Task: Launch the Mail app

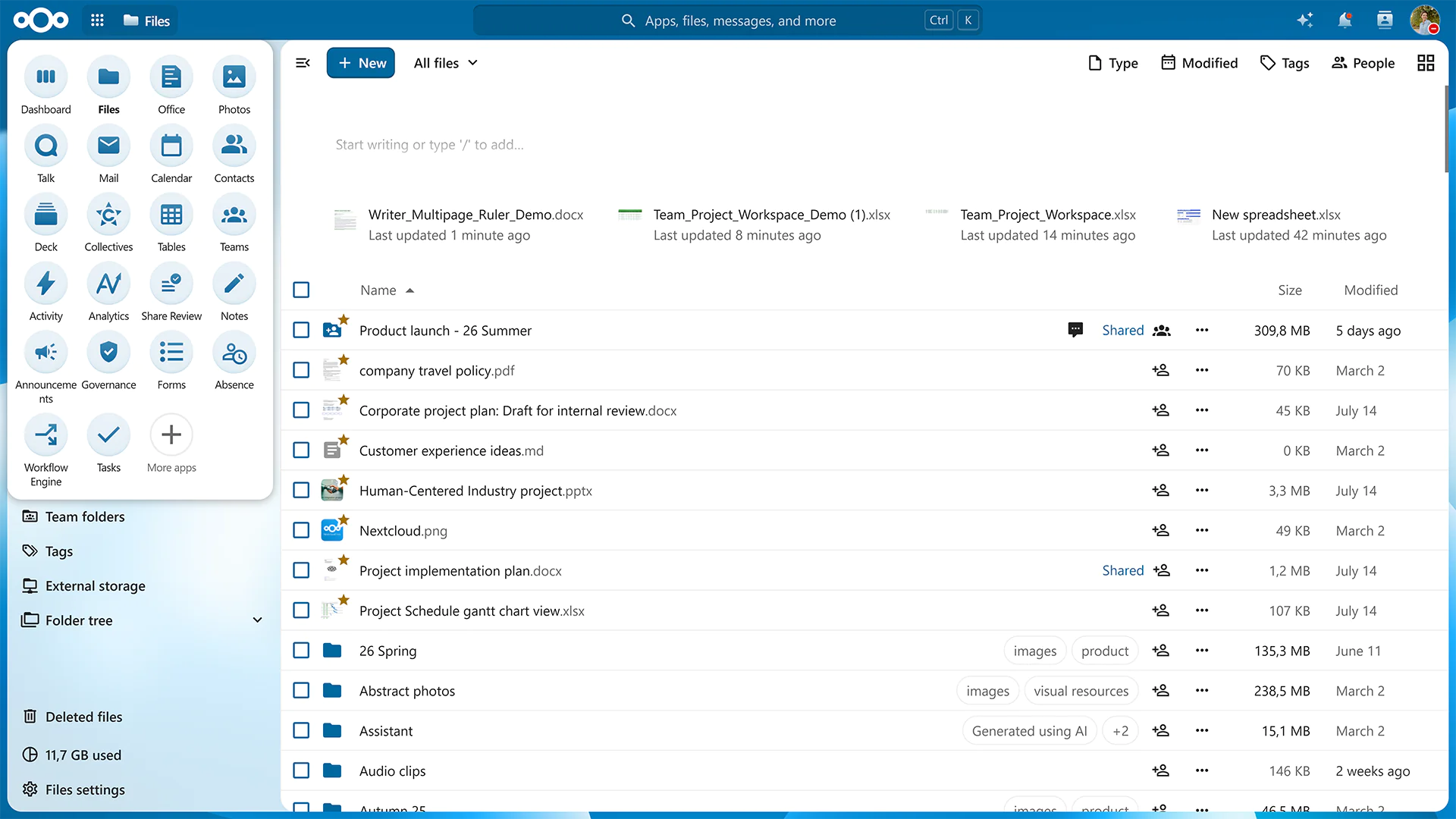Action: (x=108, y=154)
